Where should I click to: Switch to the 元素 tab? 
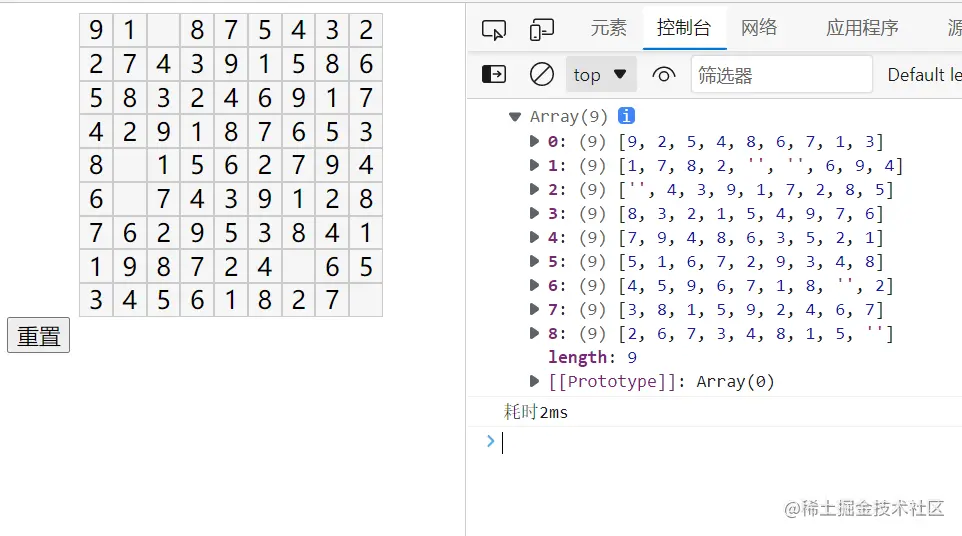coord(608,28)
